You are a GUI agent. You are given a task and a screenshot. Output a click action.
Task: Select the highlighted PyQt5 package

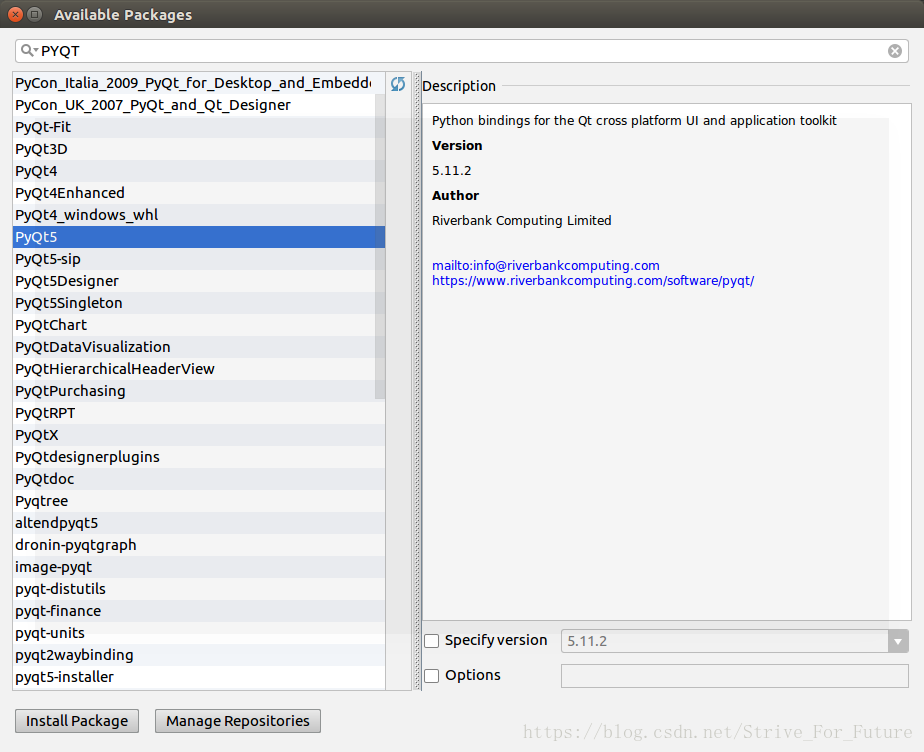(199, 237)
